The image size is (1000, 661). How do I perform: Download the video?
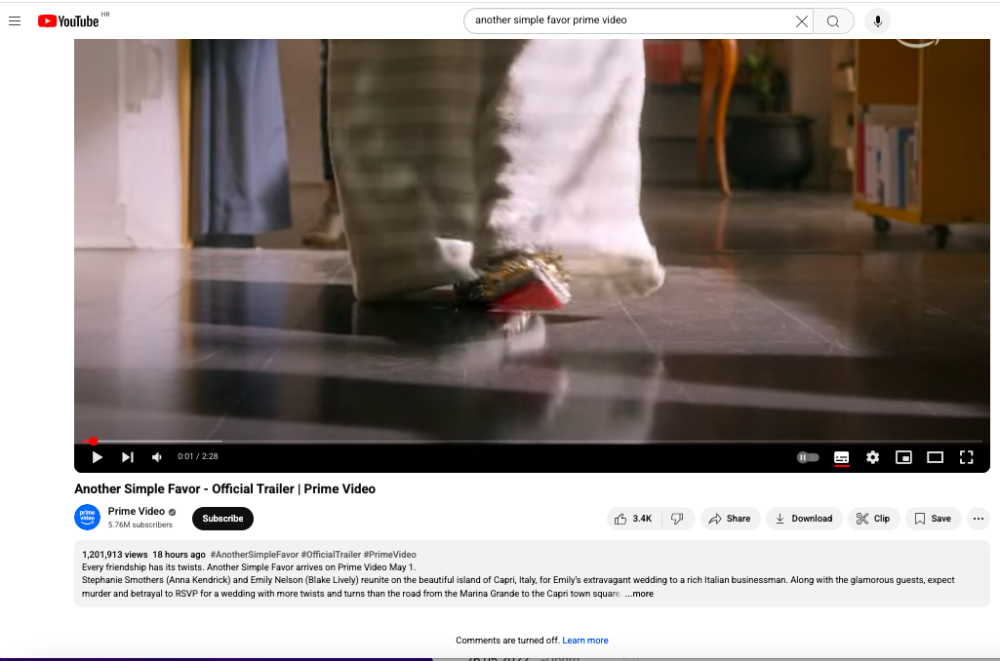[x=804, y=519]
